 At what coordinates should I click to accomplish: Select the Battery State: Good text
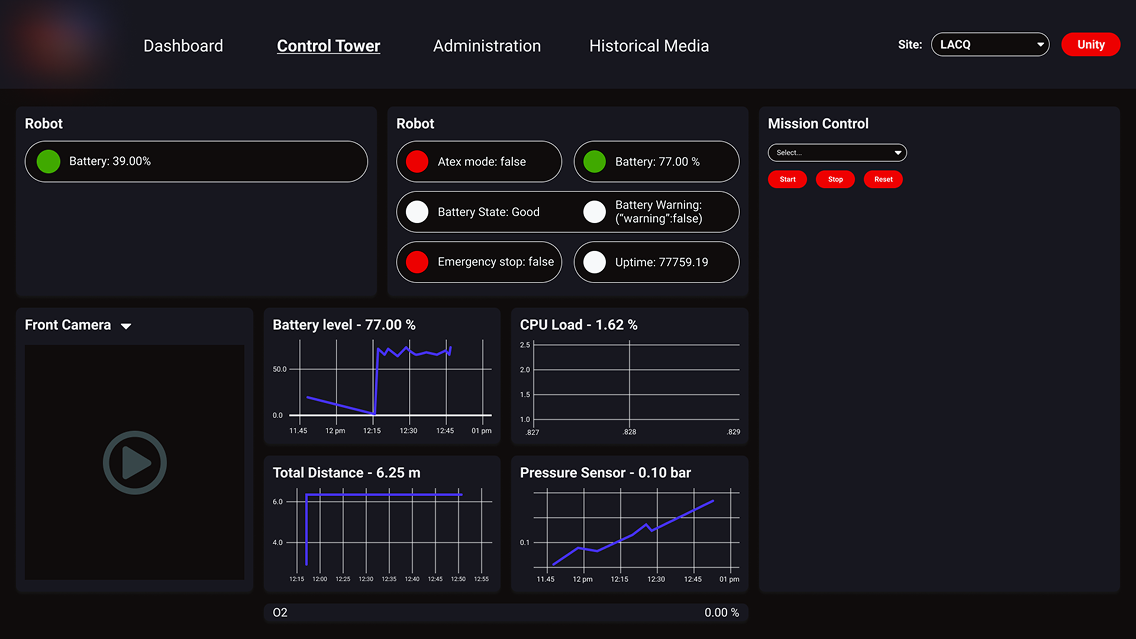[488, 212]
